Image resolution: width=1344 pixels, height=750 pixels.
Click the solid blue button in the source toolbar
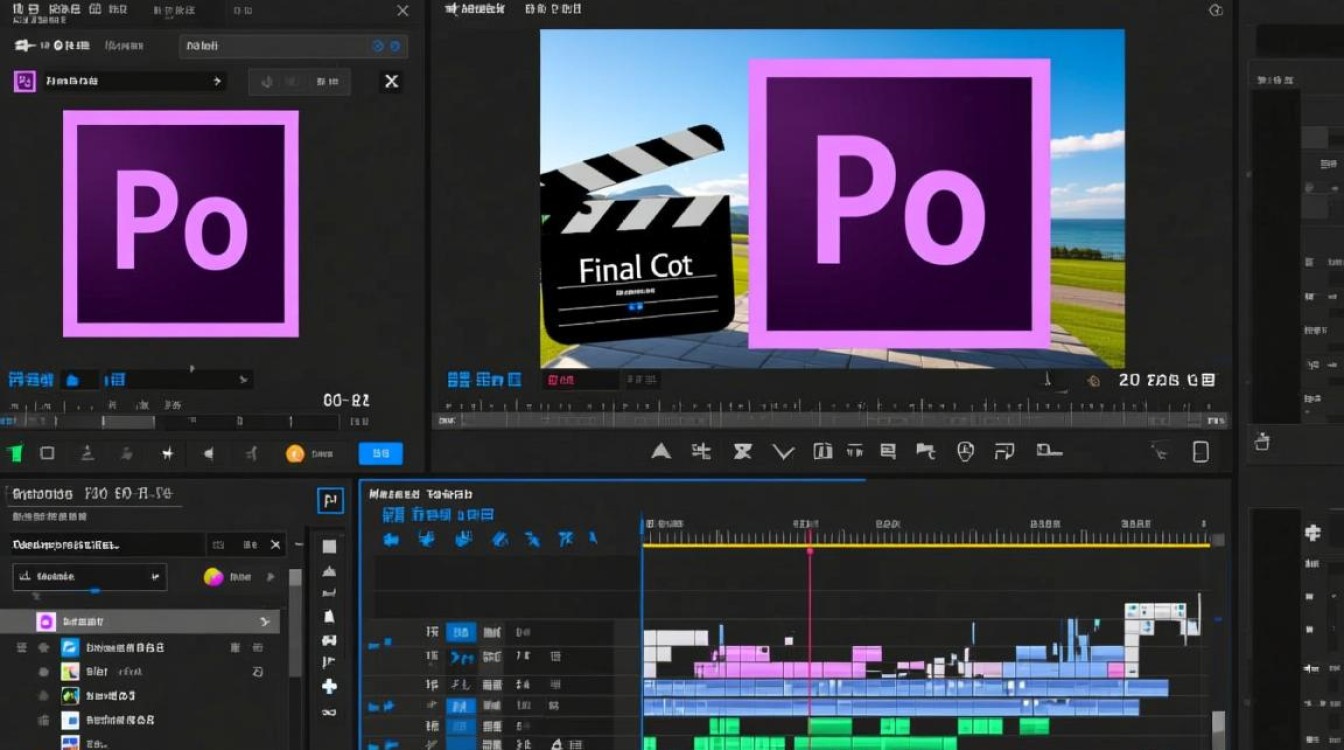[380, 454]
